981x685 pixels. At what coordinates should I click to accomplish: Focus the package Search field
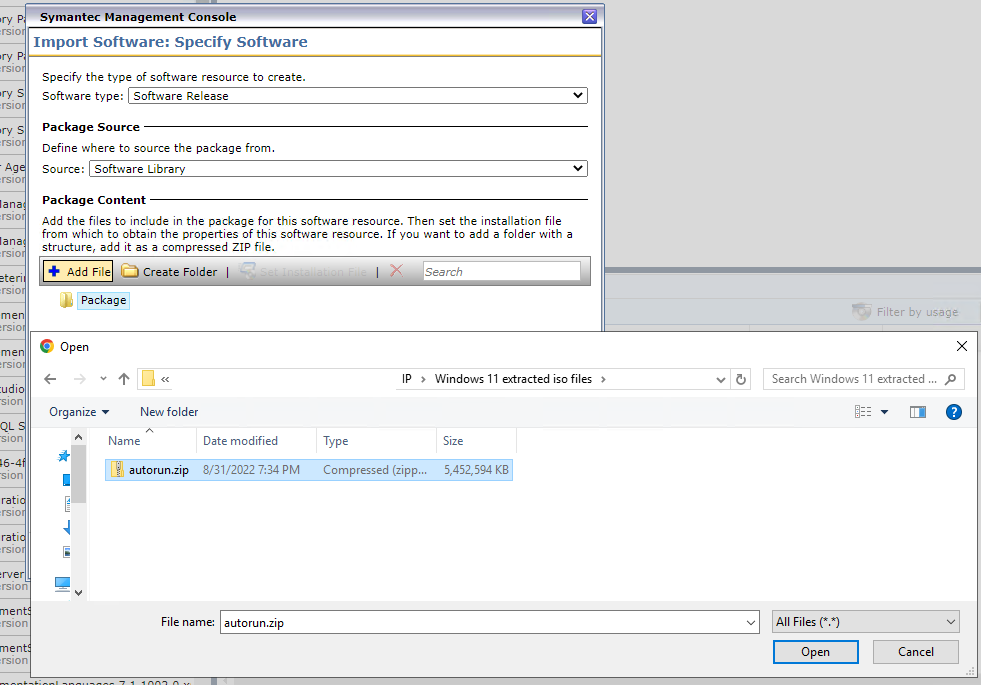tap(502, 271)
